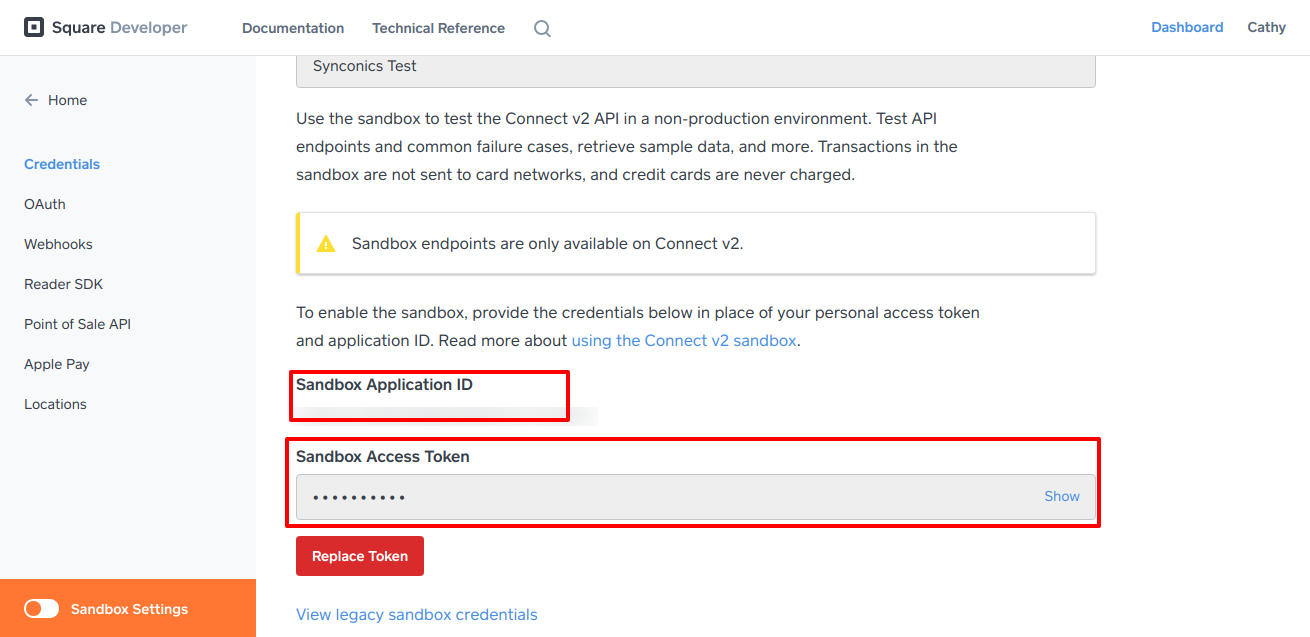Show the Sandbox Access Token
This screenshot has height=637, width=1310.
pos(1061,496)
